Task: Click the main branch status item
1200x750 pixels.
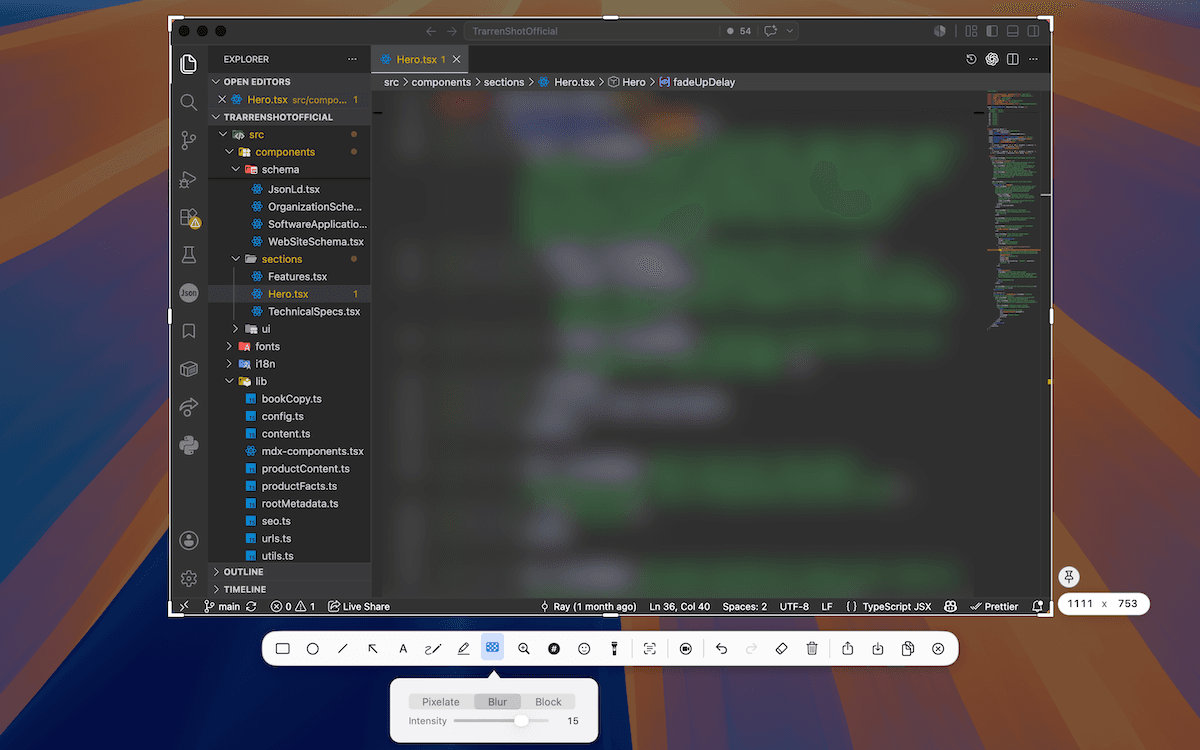Action: pos(222,606)
